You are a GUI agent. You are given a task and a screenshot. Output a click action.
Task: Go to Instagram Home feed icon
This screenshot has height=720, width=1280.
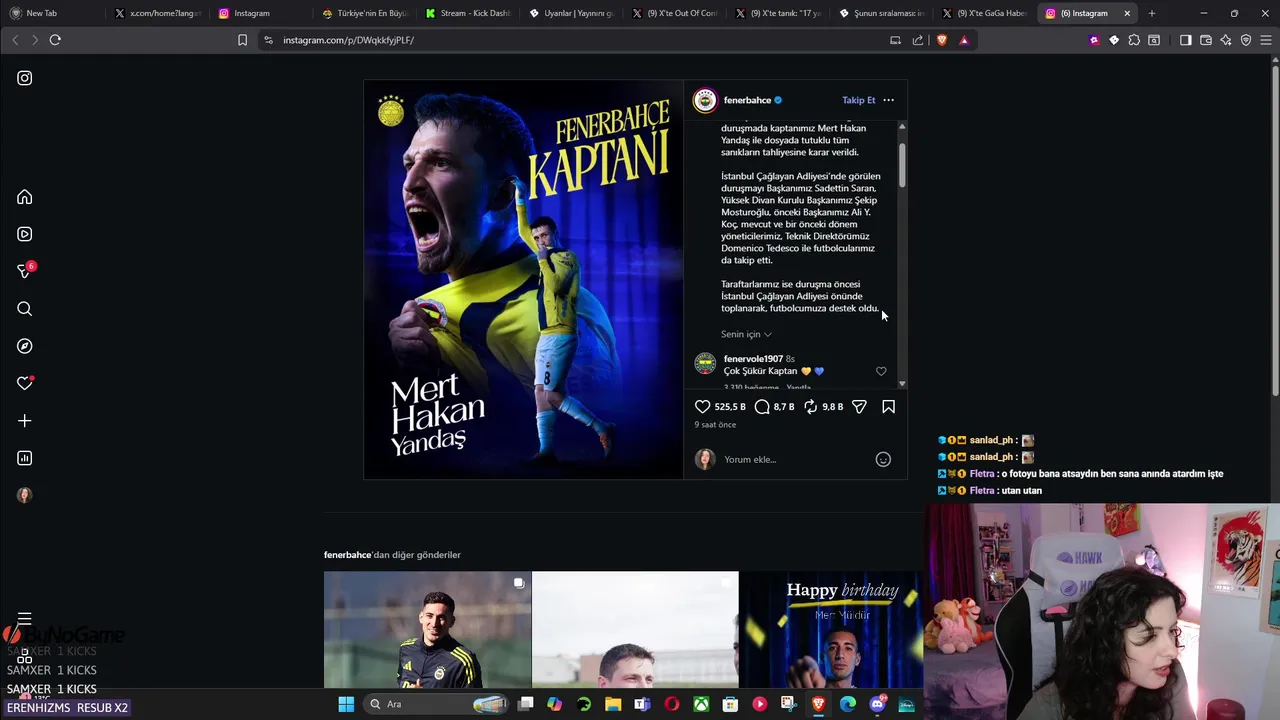pyautogui.click(x=25, y=197)
